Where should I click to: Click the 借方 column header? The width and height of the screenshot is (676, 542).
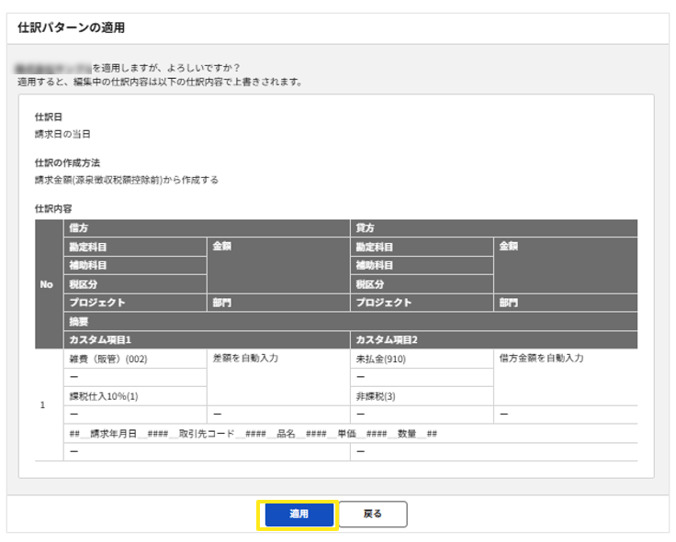pos(207,228)
